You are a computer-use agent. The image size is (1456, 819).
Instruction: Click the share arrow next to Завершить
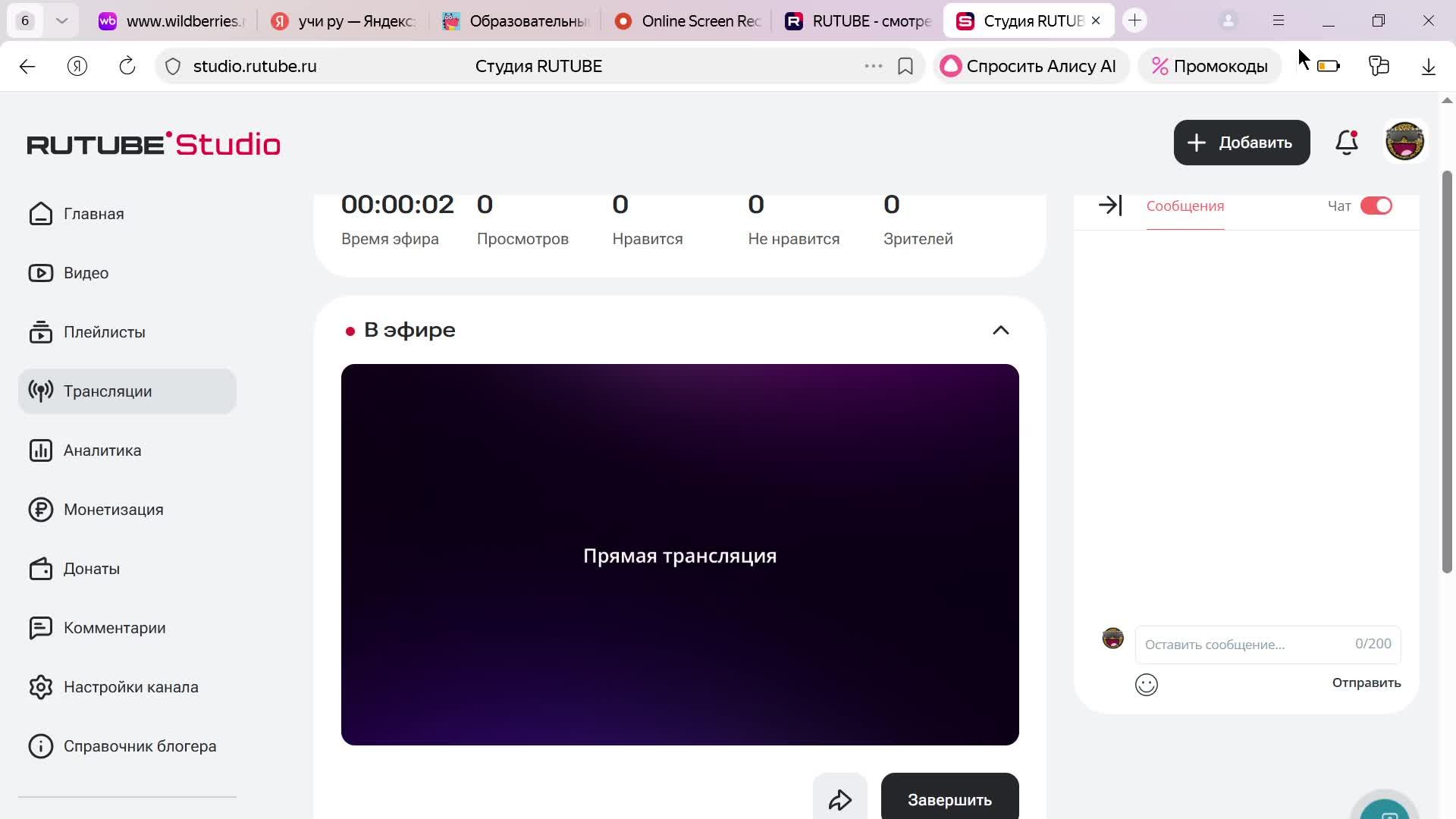coord(839,799)
